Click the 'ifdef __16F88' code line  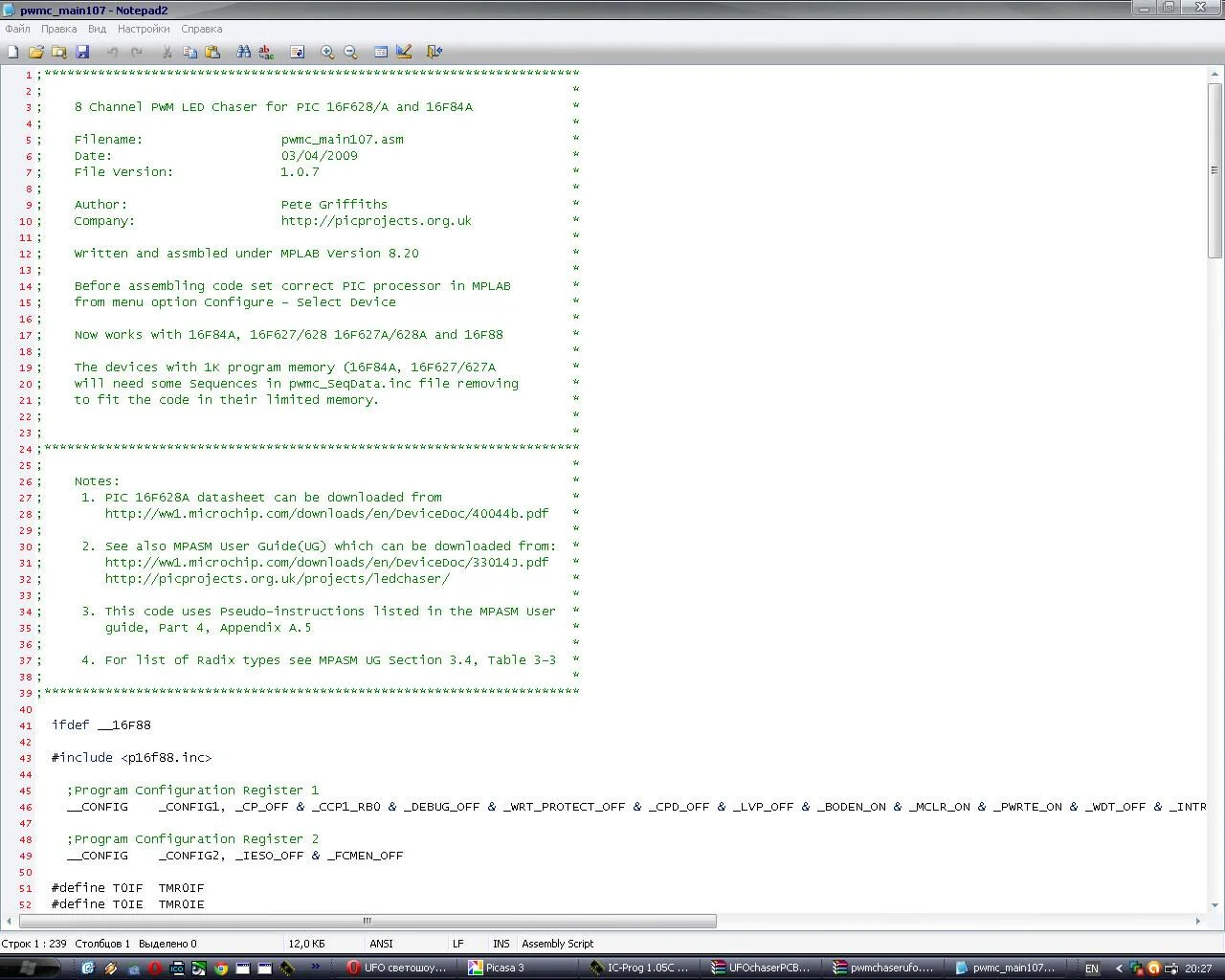[x=101, y=725]
